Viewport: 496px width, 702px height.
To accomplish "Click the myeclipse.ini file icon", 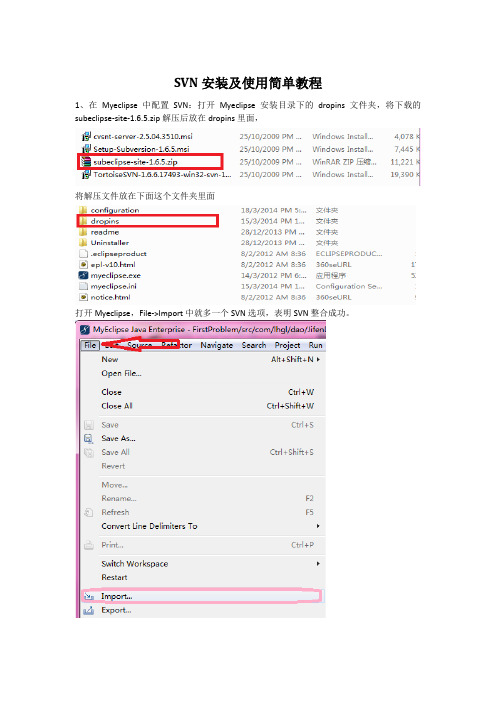I will click(83, 286).
